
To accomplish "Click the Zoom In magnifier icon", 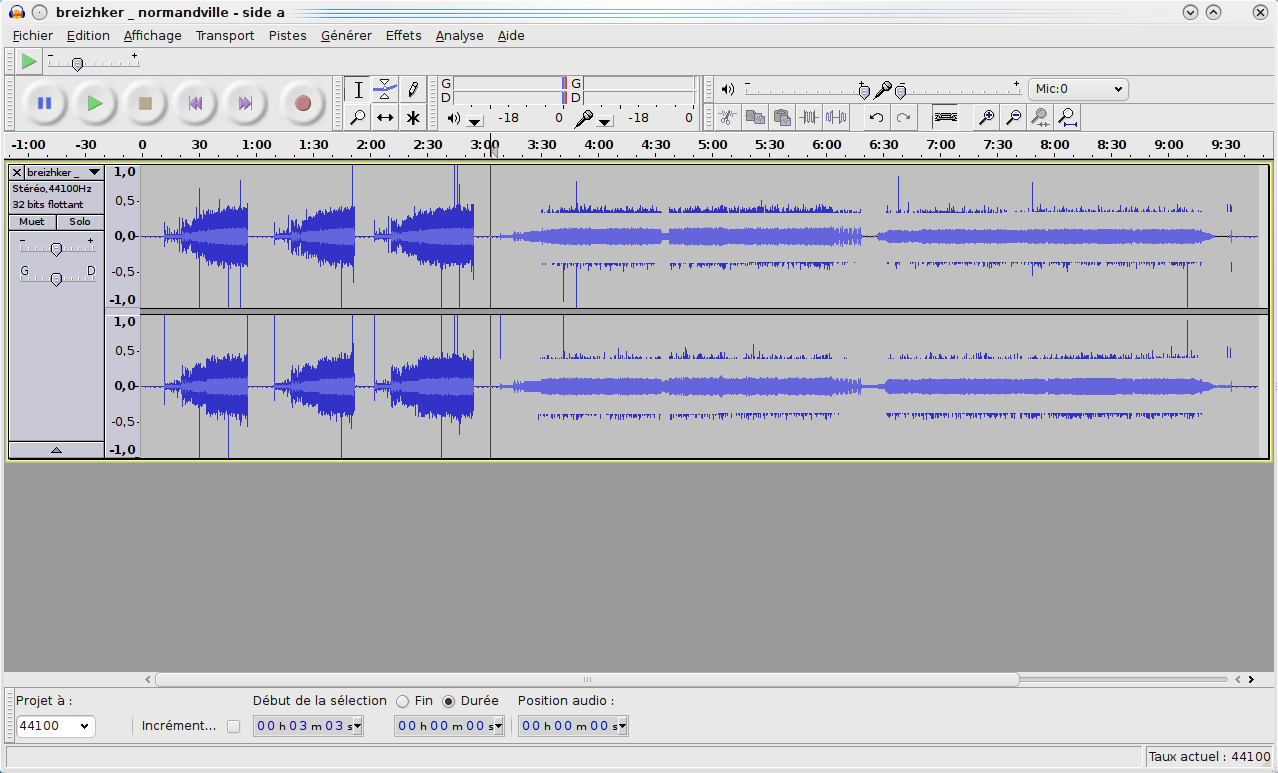I will coord(986,117).
